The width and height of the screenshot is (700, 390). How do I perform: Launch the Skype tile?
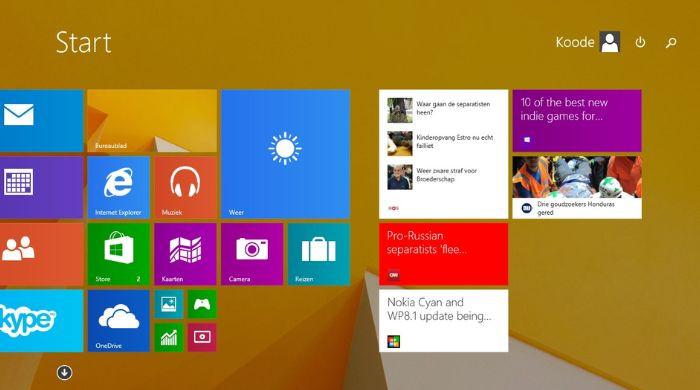tap(42, 321)
